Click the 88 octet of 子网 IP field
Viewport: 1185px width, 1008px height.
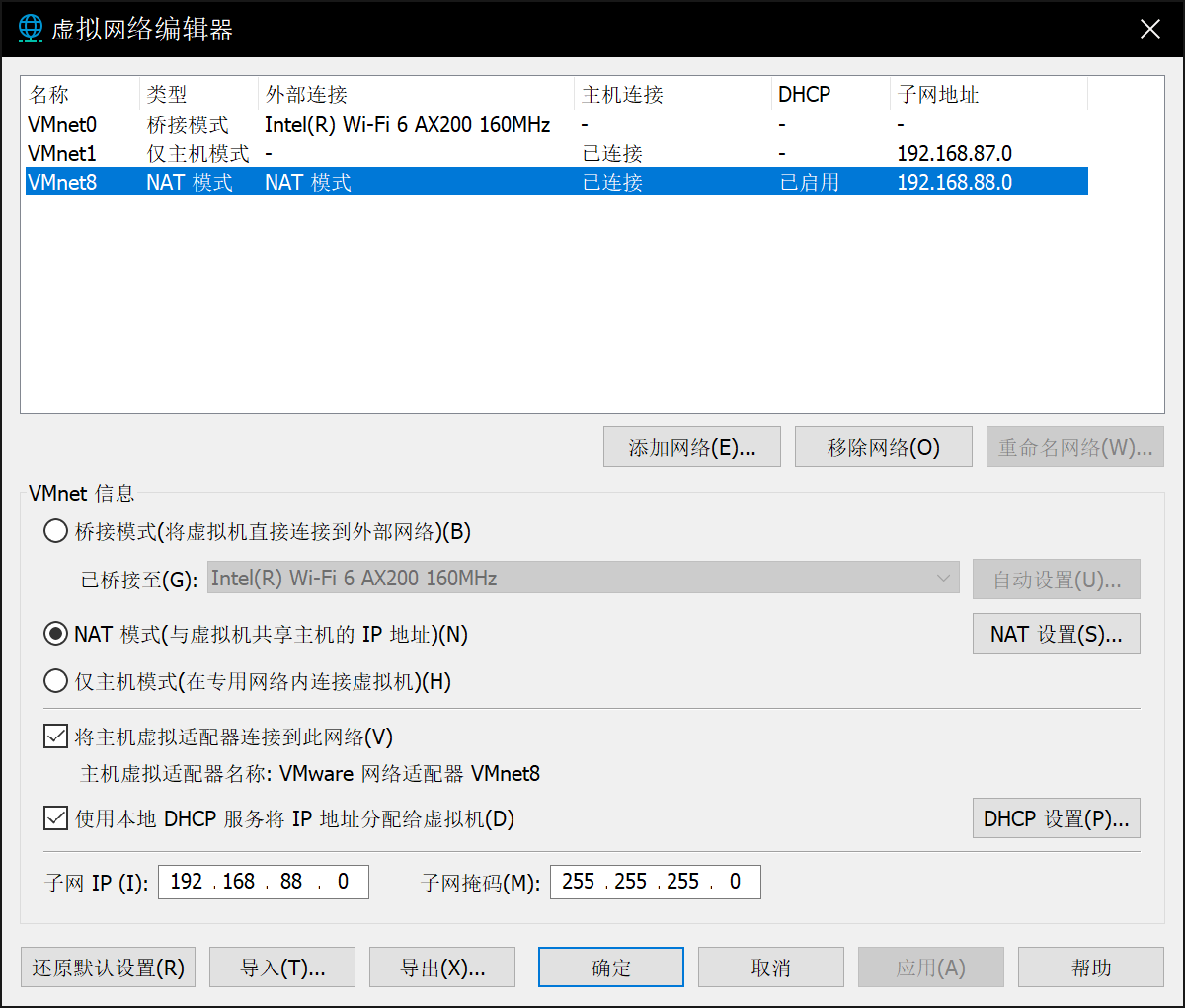tap(291, 882)
